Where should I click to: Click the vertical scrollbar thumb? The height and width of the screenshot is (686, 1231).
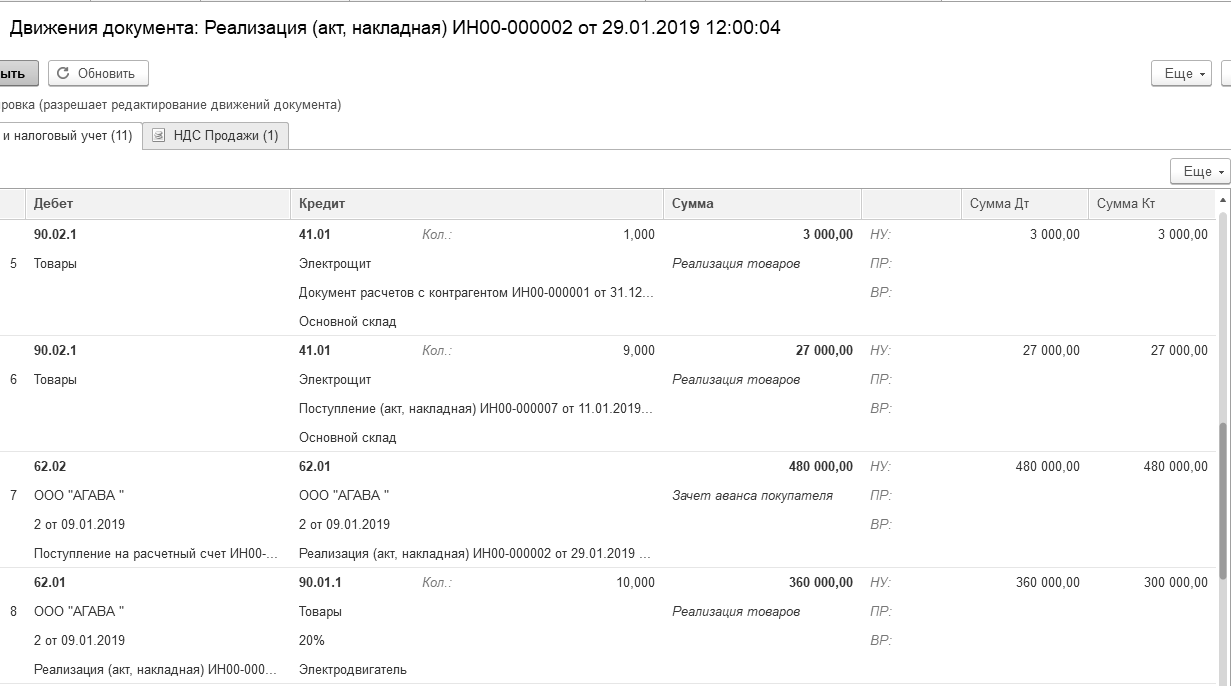(1225, 500)
